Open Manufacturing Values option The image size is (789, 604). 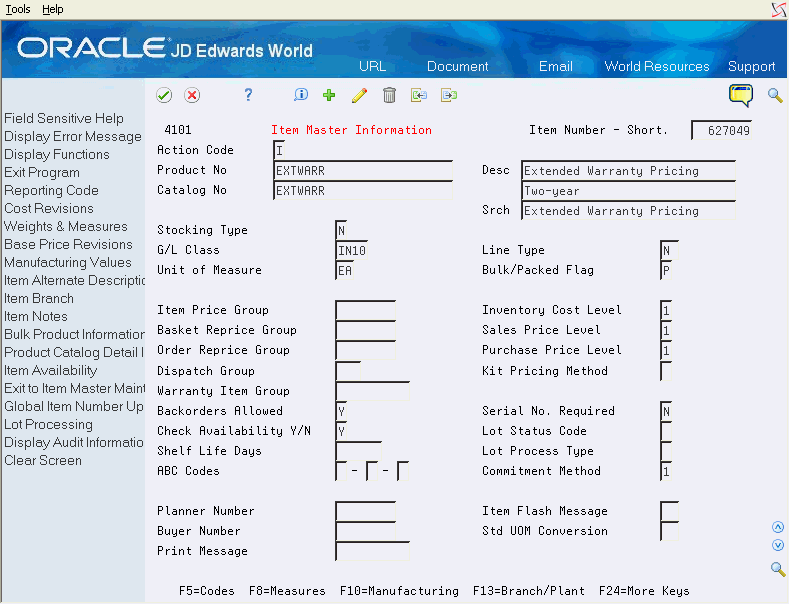[68, 263]
